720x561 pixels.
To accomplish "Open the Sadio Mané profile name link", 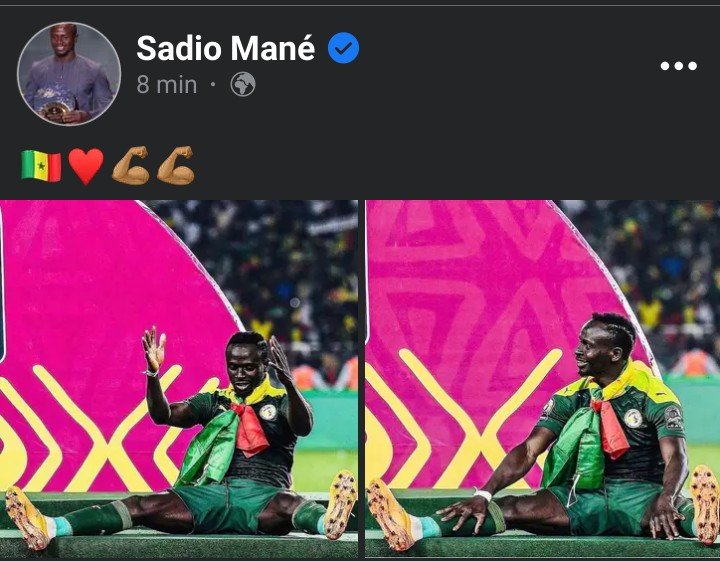I will (225, 48).
